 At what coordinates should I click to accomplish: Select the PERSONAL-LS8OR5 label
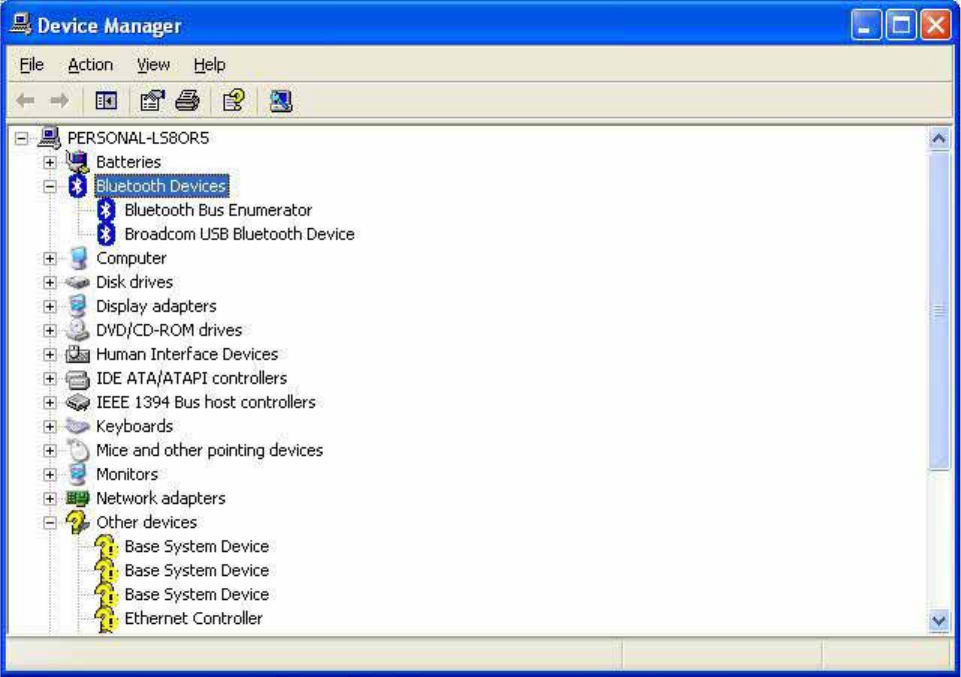[138, 138]
